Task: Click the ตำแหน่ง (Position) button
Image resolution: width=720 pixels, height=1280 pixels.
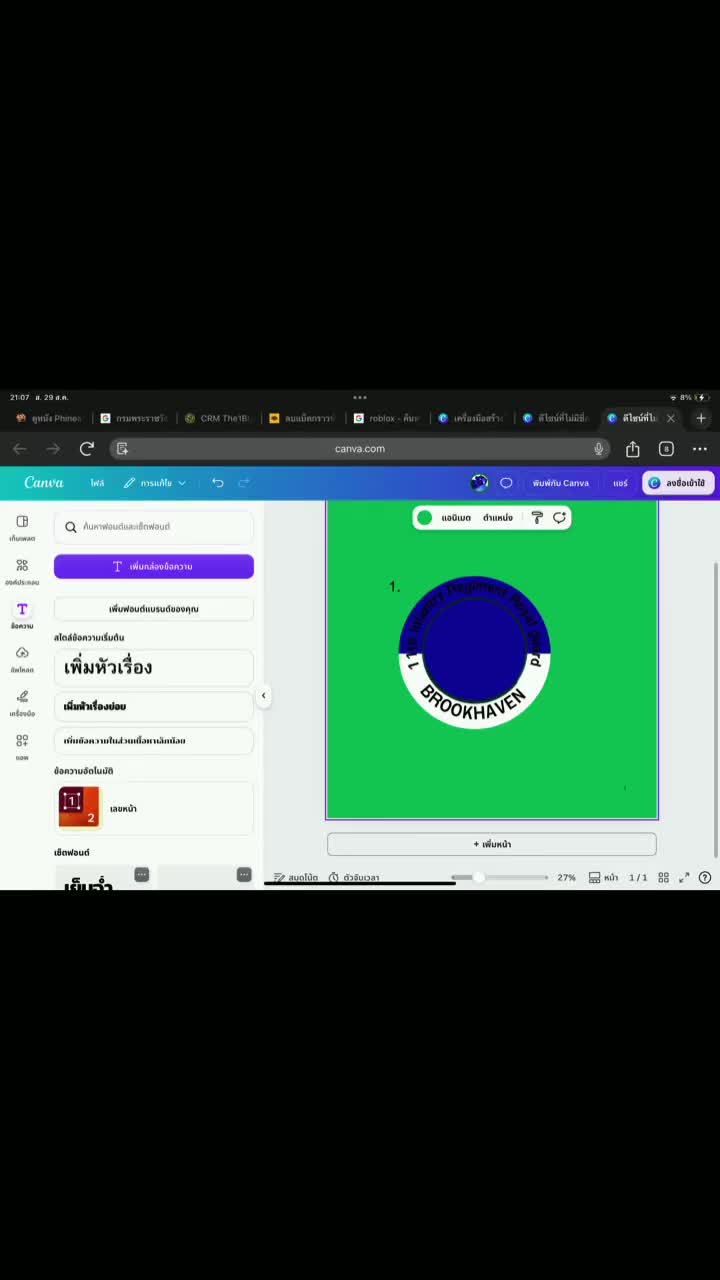Action: 498,517
